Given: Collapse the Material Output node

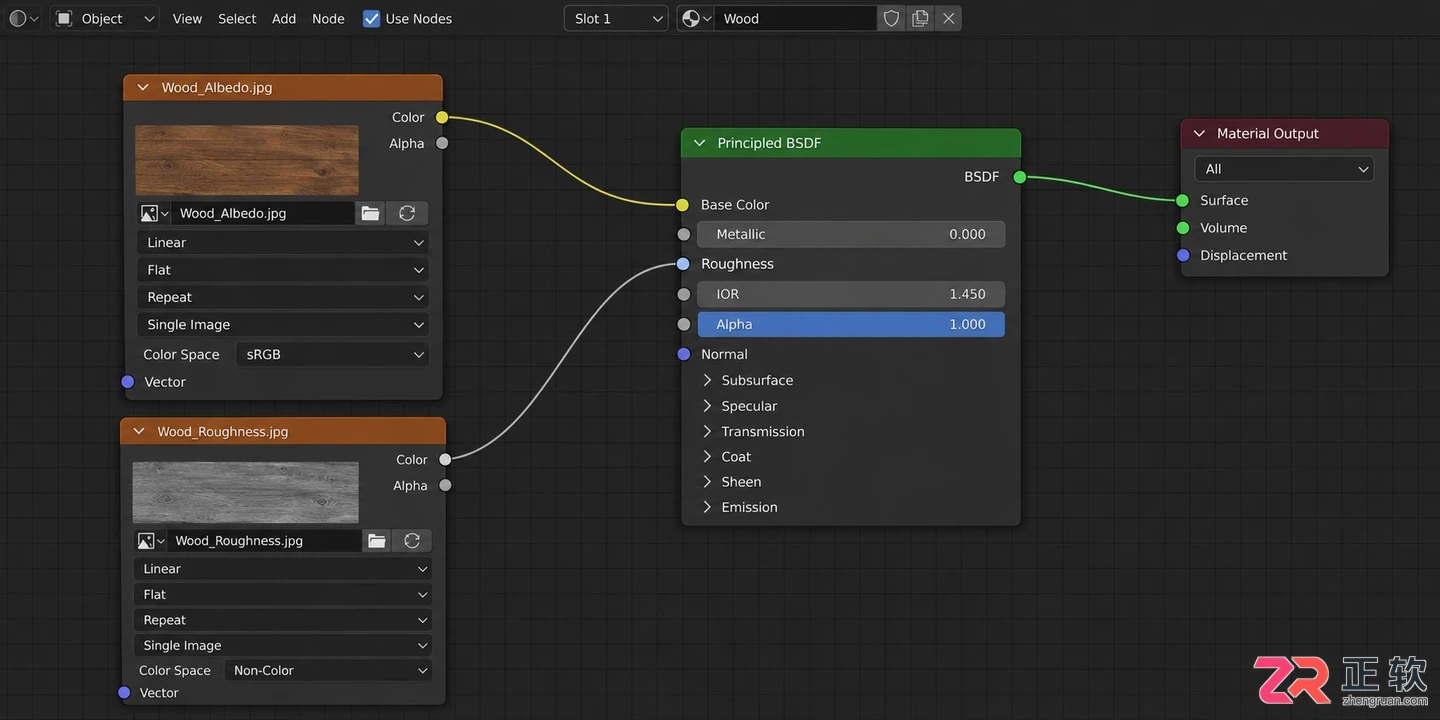Looking at the screenshot, I should (x=1199, y=133).
